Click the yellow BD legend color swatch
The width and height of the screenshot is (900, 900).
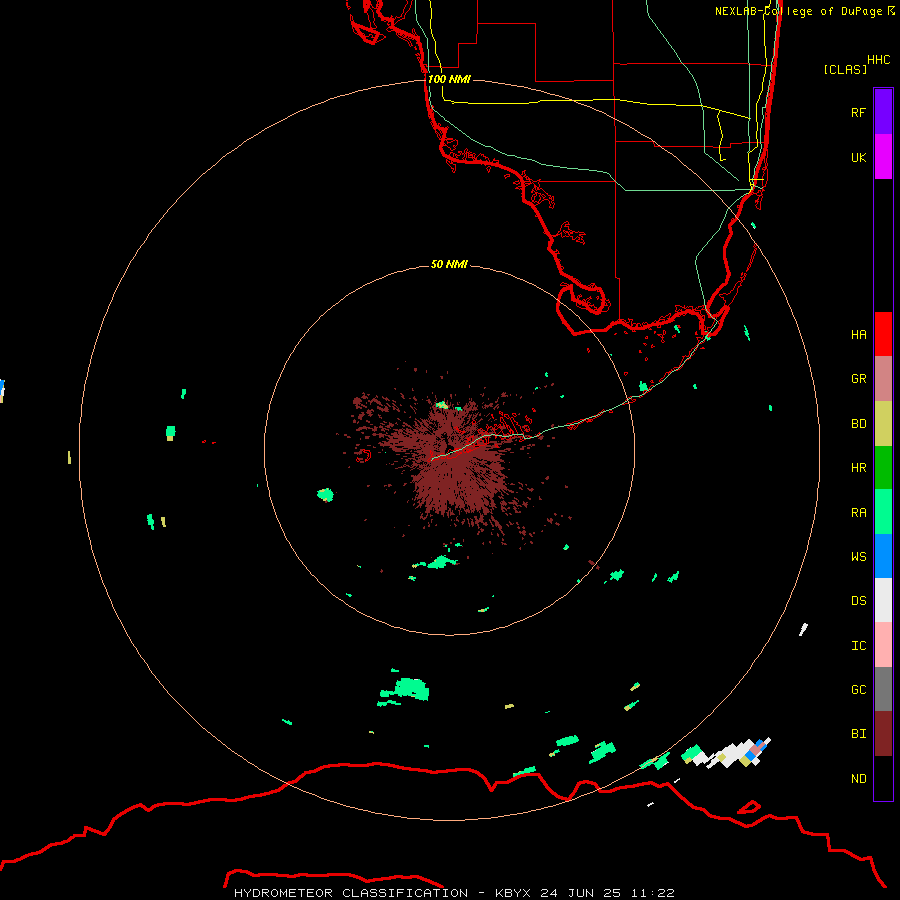(x=883, y=424)
